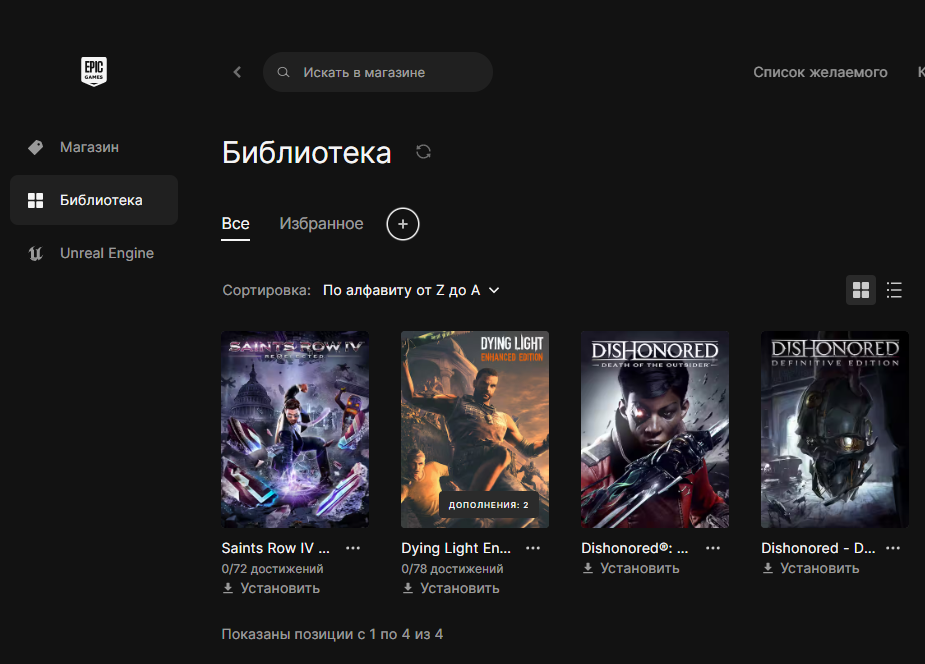925x664 pixels.
Task: Click Dying Light En... title text
Action: tap(456, 548)
